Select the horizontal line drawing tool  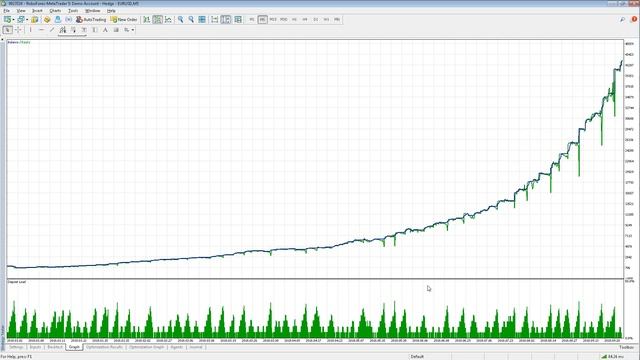click(41, 30)
